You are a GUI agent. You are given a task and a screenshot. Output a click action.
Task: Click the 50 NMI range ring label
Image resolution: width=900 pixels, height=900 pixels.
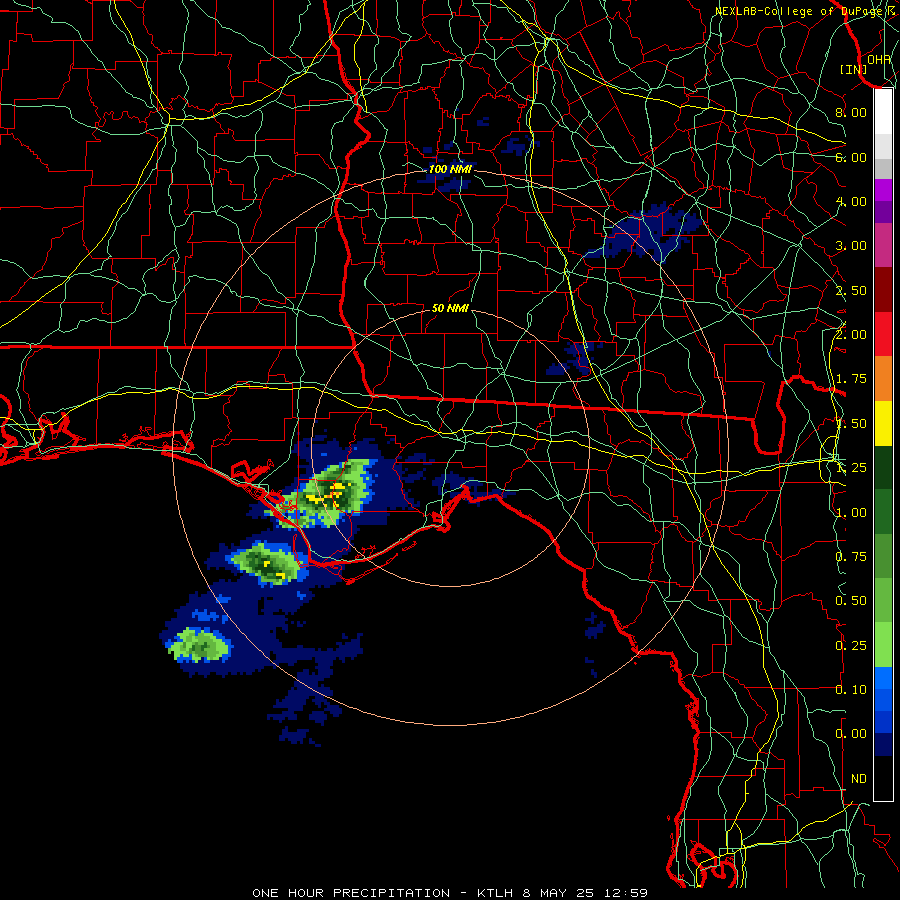[450, 308]
